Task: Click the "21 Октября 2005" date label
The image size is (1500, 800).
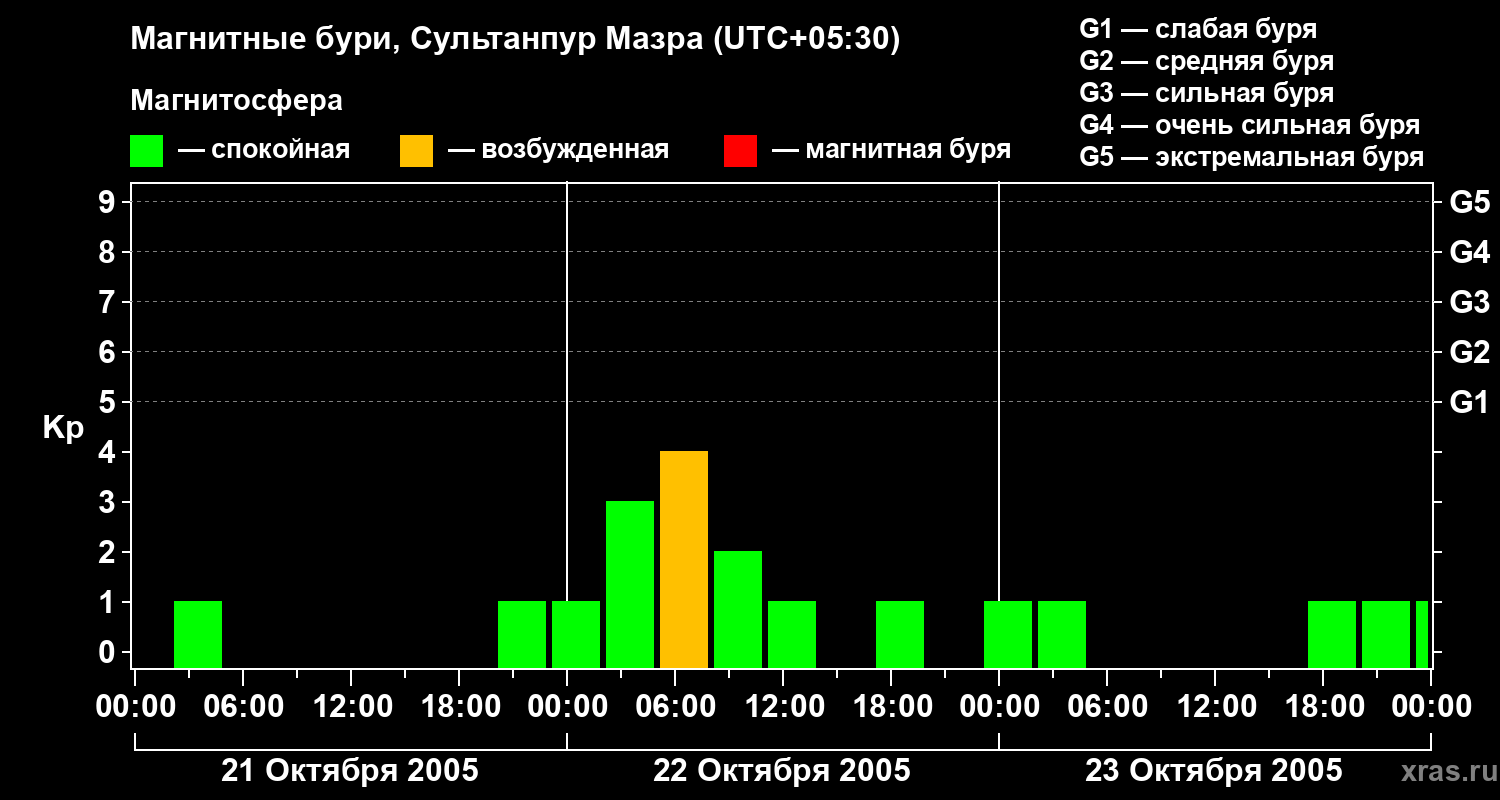Action: (x=350, y=771)
